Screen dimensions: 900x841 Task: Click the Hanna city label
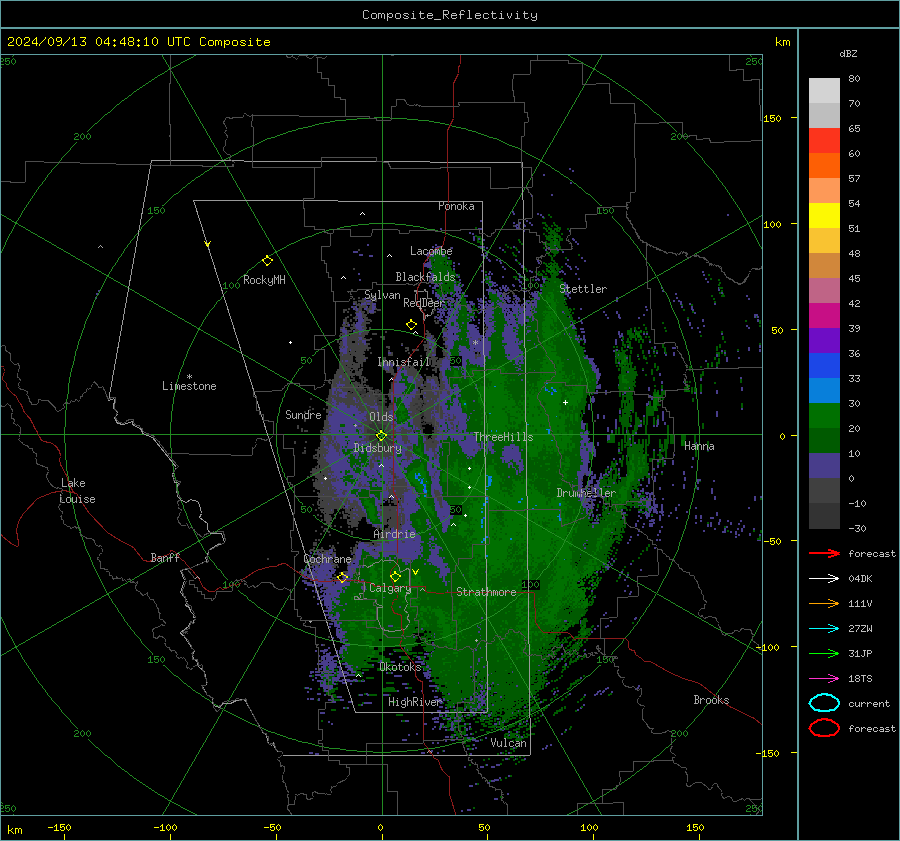coord(699,446)
